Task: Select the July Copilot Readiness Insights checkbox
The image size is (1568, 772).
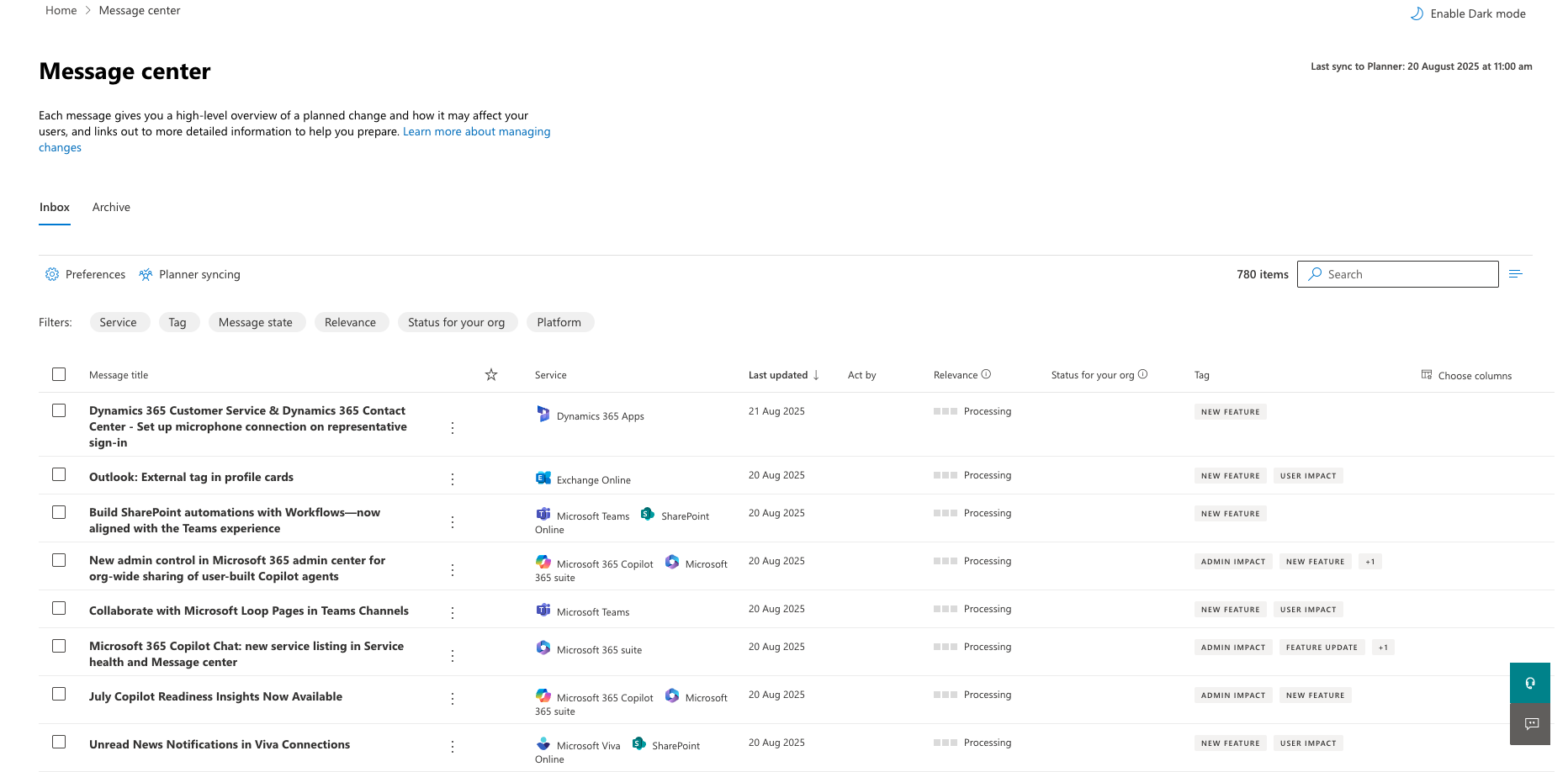Action: coord(59,694)
